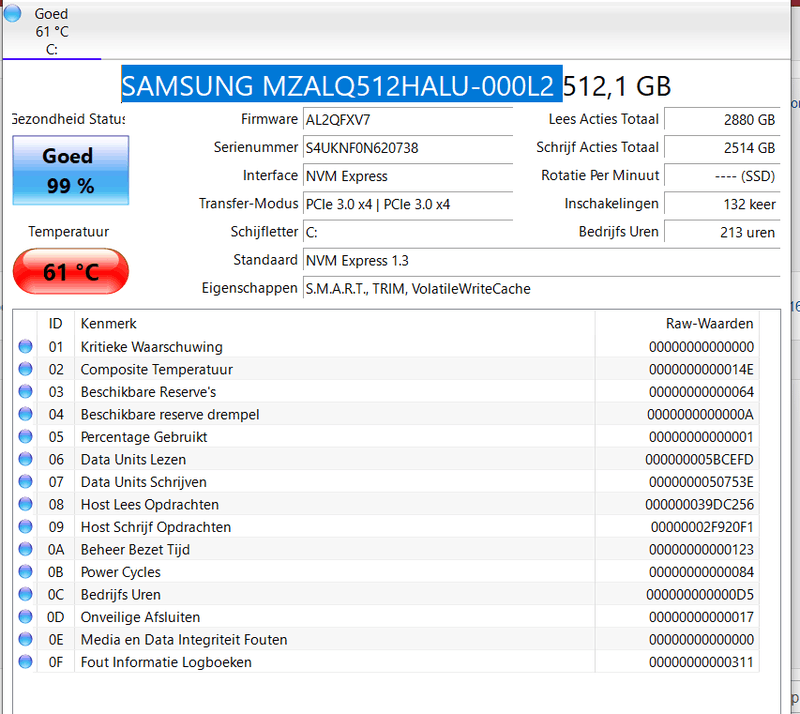Click status orb of Onveilige Afsluiten row

(25, 617)
